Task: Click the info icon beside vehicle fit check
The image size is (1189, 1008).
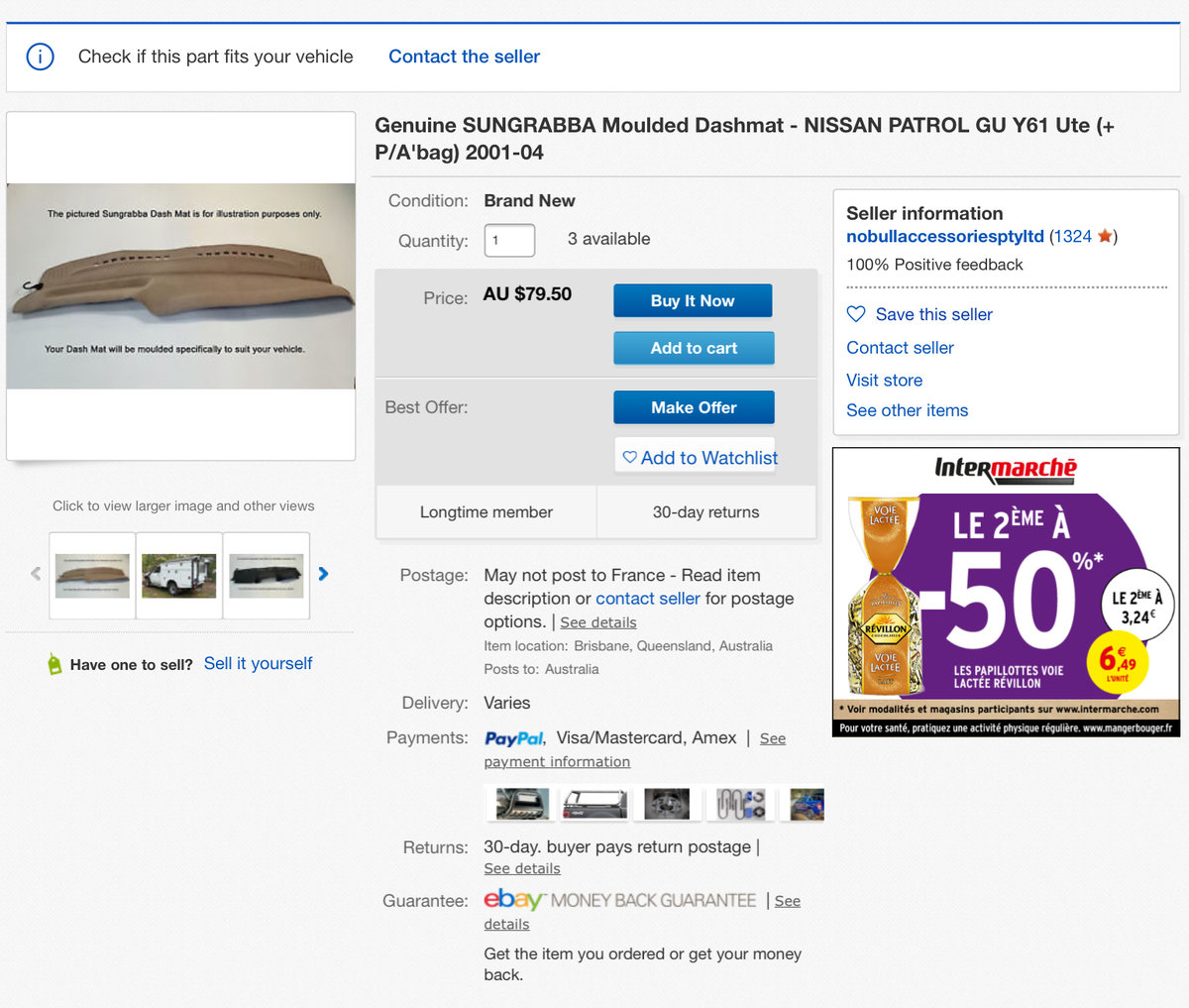Action: (x=40, y=56)
